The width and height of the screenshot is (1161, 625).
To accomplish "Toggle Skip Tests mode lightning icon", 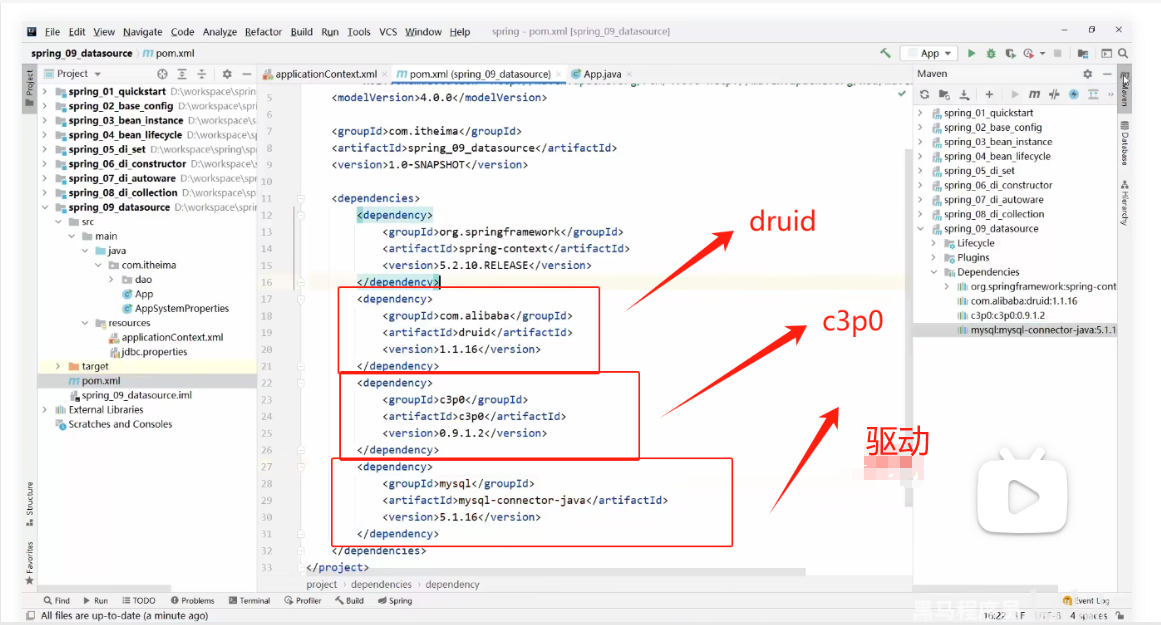I will pyautogui.click(x=1074, y=94).
